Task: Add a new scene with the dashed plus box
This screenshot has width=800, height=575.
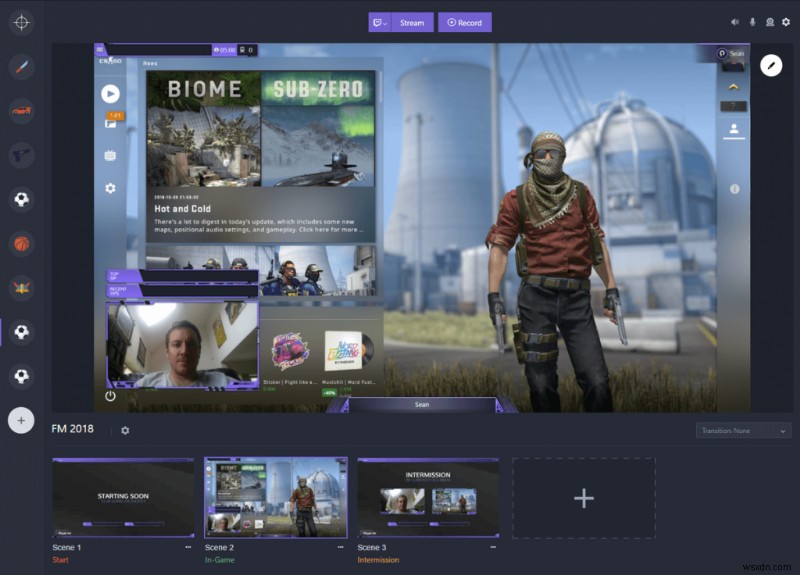Action: tap(584, 498)
